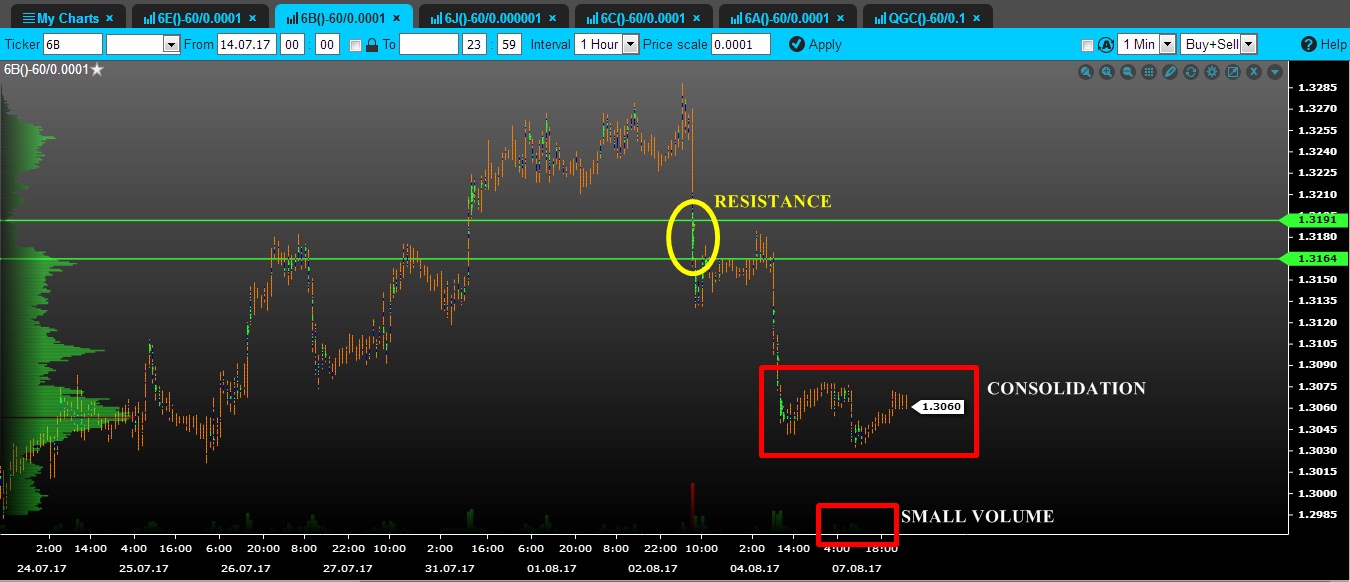The height and width of the screenshot is (582, 1350).
Task: Reset chart zoom with the crossed magnifier icon
Action: point(1086,72)
